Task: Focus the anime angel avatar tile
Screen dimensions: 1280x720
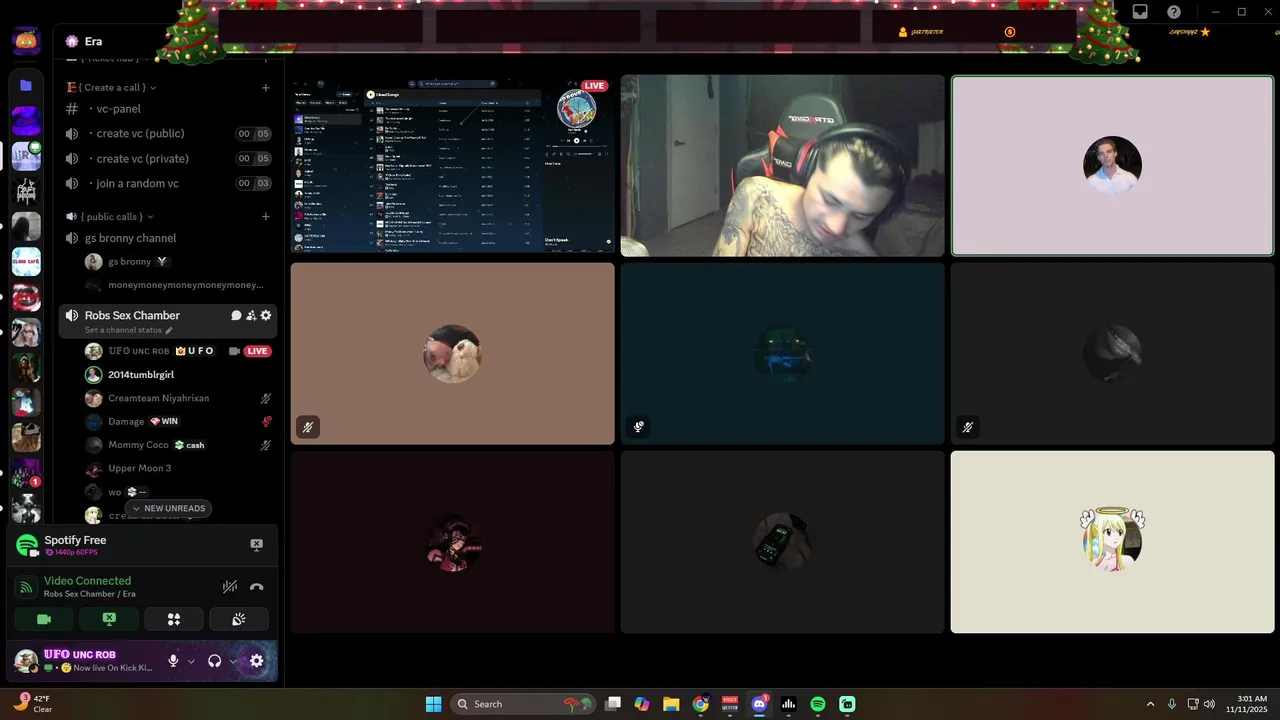Action: pos(1112,541)
